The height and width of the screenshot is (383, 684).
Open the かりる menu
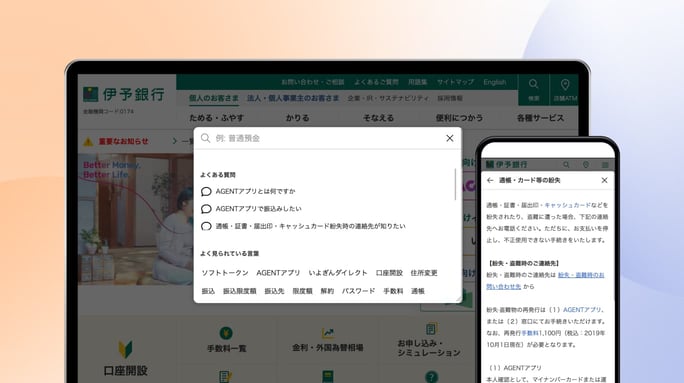[298, 118]
